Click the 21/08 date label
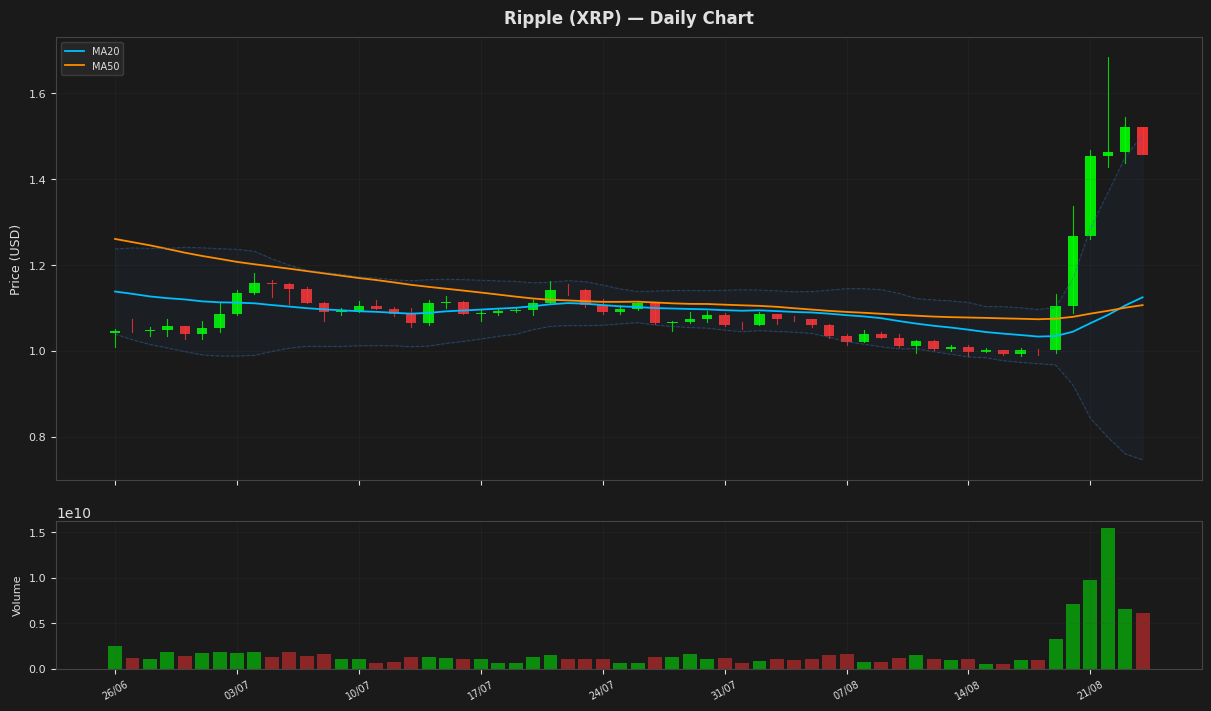The width and height of the screenshot is (1211, 711). [x=1090, y=690]
